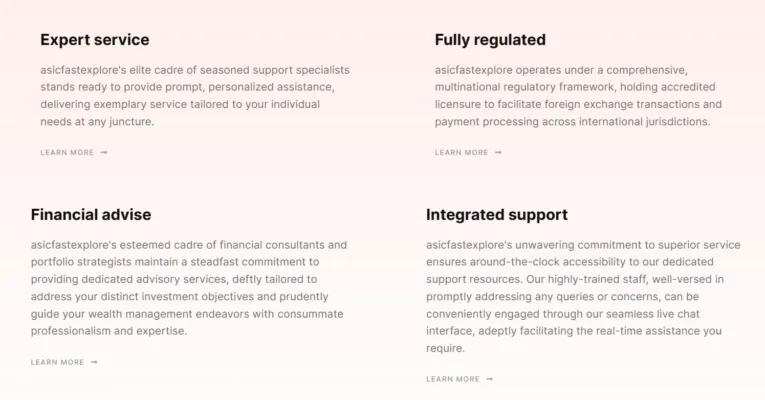This screenshot has height=400, width=765.
Task: Click the Fully regulated description paragraph
Action: [578, 96]
